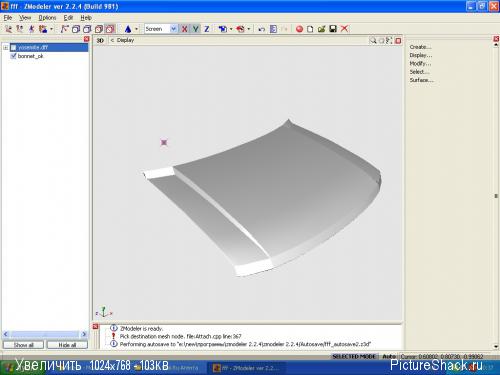
Task: Click the first cube-shaped selection icon
Action: click(x=76, y=29)
